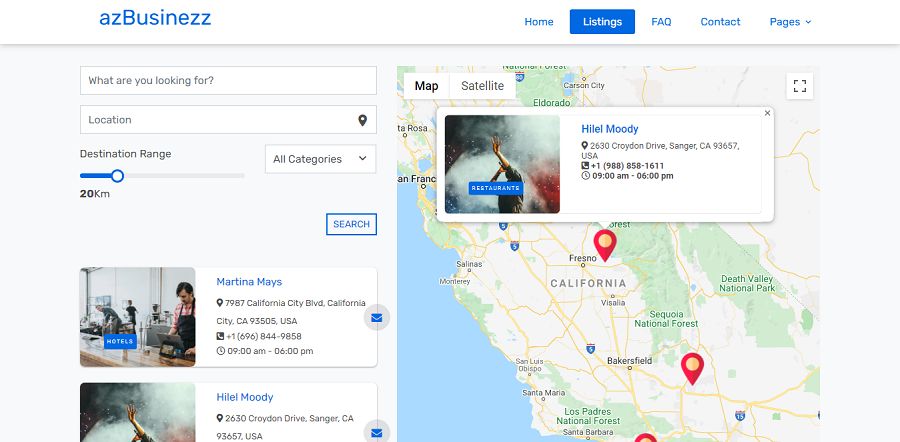The height and width of the screenshot is (442, 900).
Task: Click the 'Sequoia National Forest' map label
Action: (x=666, y=319)
